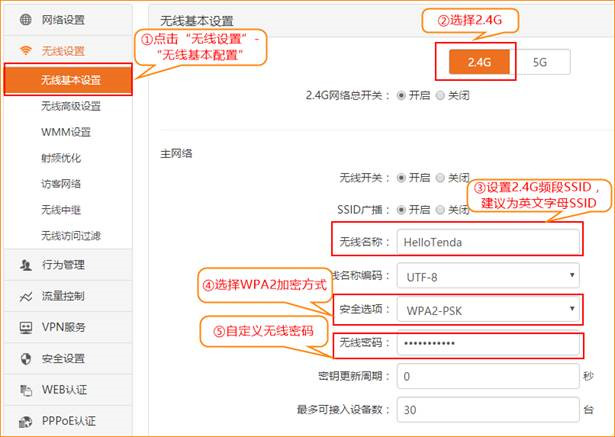Click the VPN service monitor icon
The height and width of the screenshot is (437, 615).
coord(25,327)
